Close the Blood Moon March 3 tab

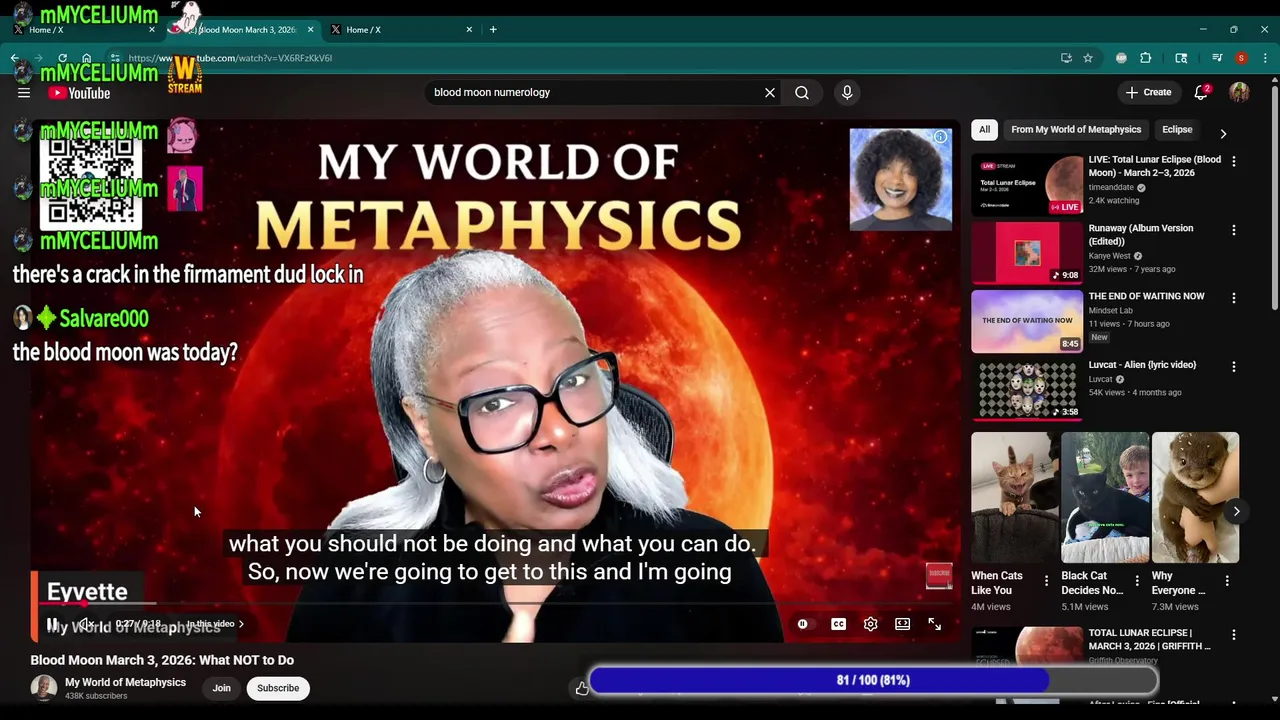tap(310, 30)
